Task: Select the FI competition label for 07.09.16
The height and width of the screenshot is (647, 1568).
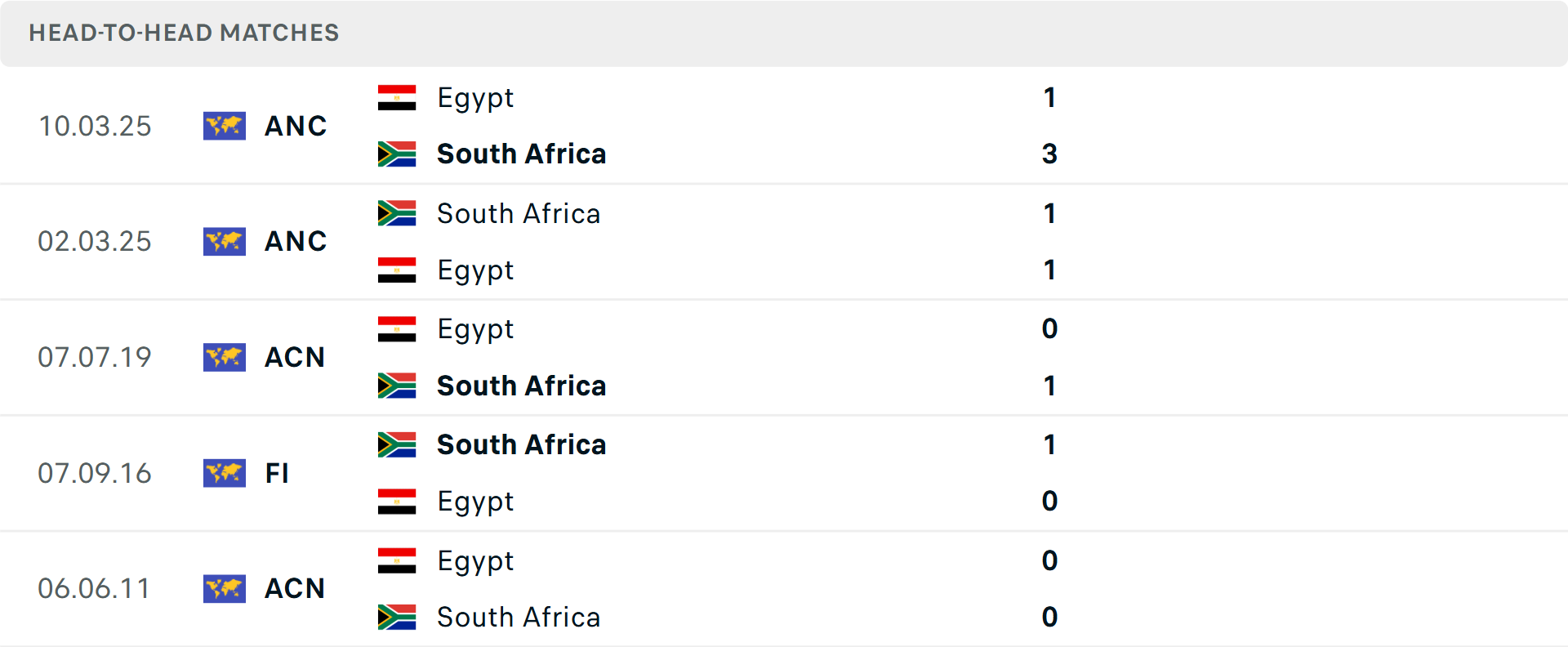Action: (x=277, y=473)
